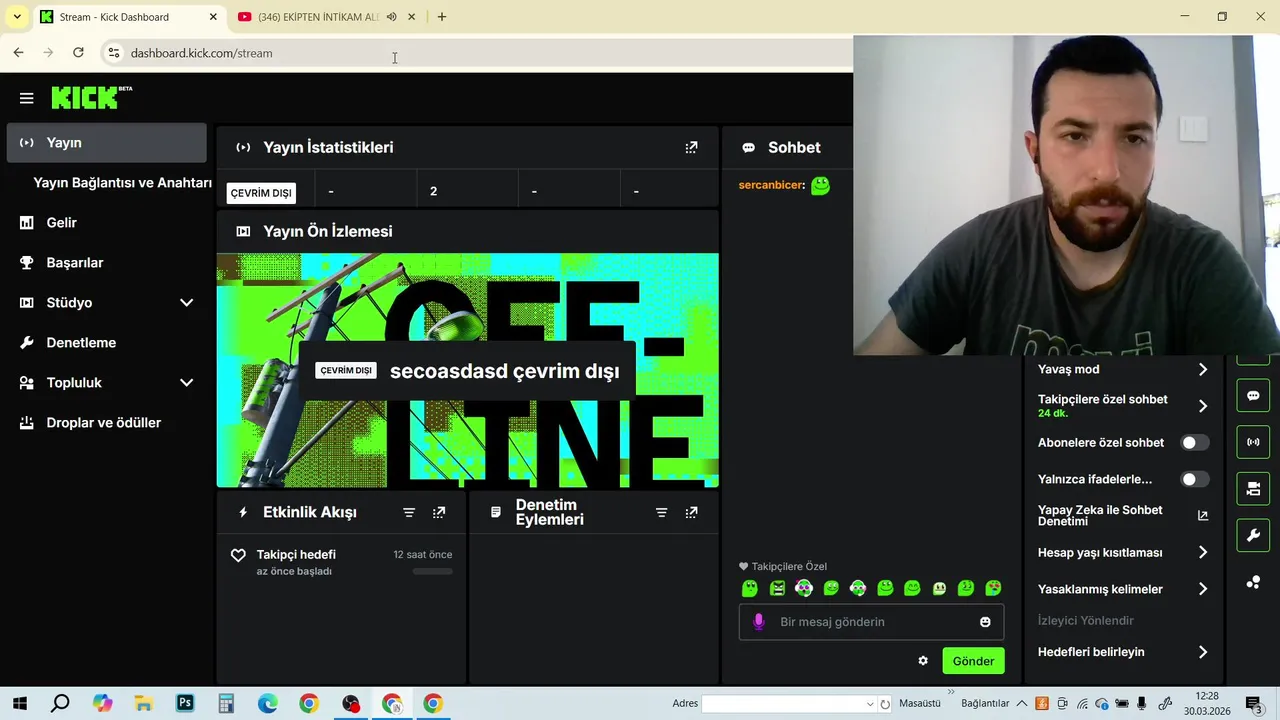The height and width of the screenshot is (720, 1280).
Task: Open File Explorer from the taskbar
Action: coord(143,703)
